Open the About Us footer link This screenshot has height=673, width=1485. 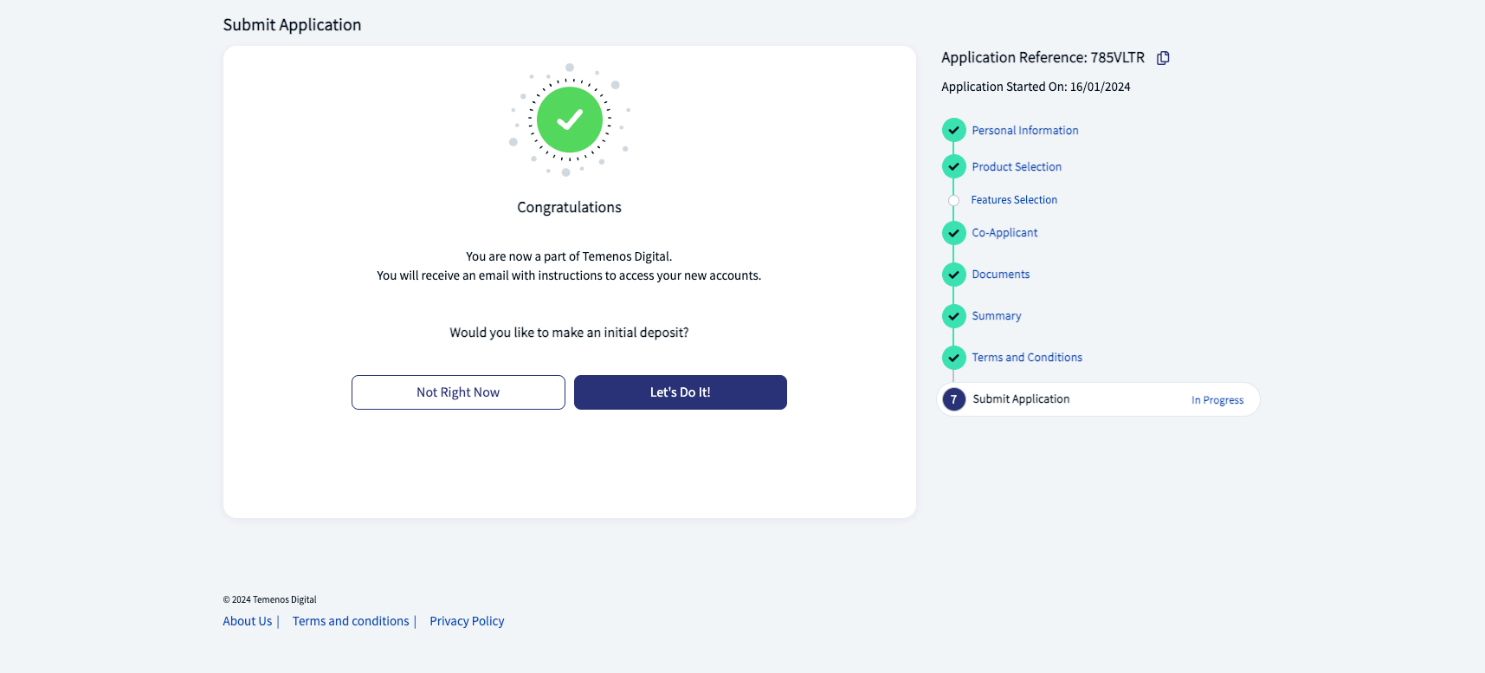pos(247,621)
